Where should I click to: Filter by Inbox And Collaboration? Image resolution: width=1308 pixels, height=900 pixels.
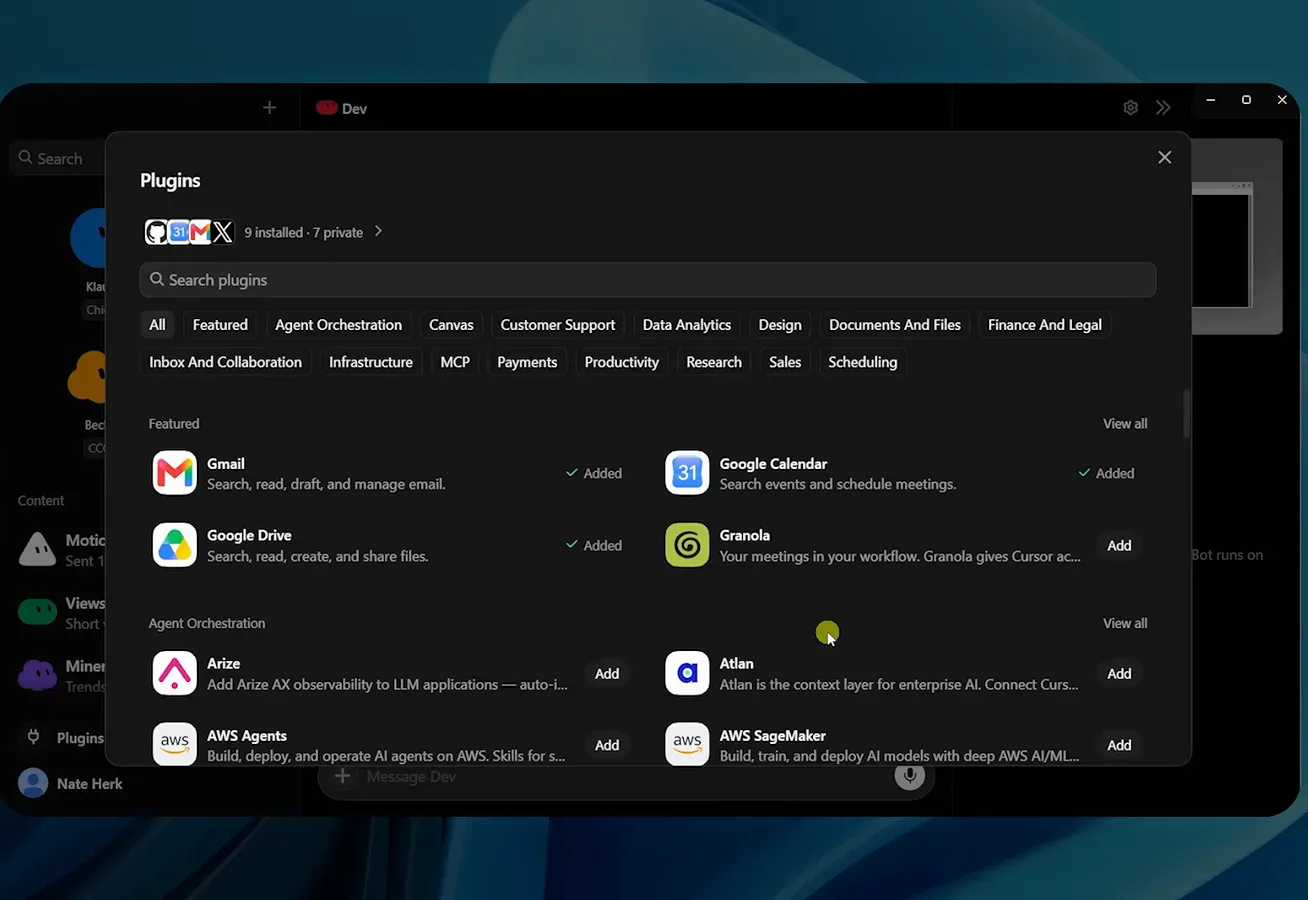coord(225,362)
